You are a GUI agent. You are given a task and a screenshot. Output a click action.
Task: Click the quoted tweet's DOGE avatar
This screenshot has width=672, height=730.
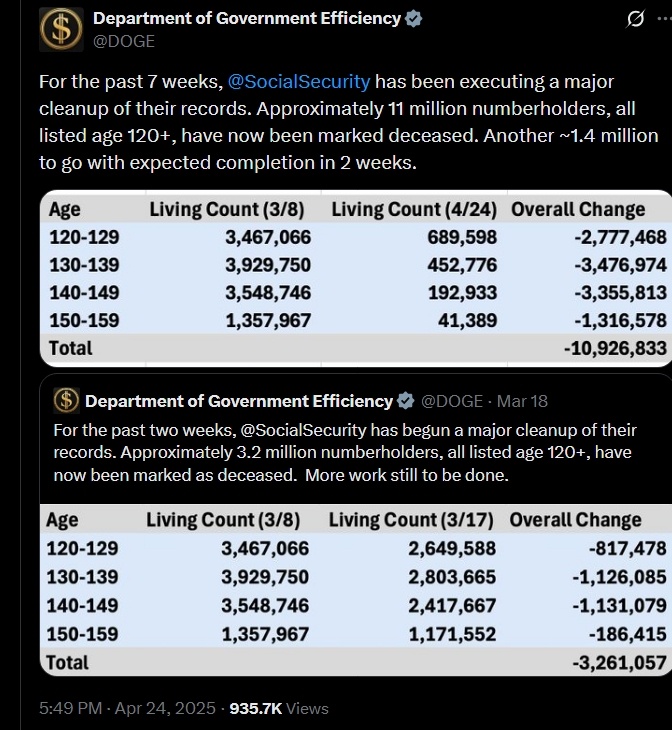[67, 401]
